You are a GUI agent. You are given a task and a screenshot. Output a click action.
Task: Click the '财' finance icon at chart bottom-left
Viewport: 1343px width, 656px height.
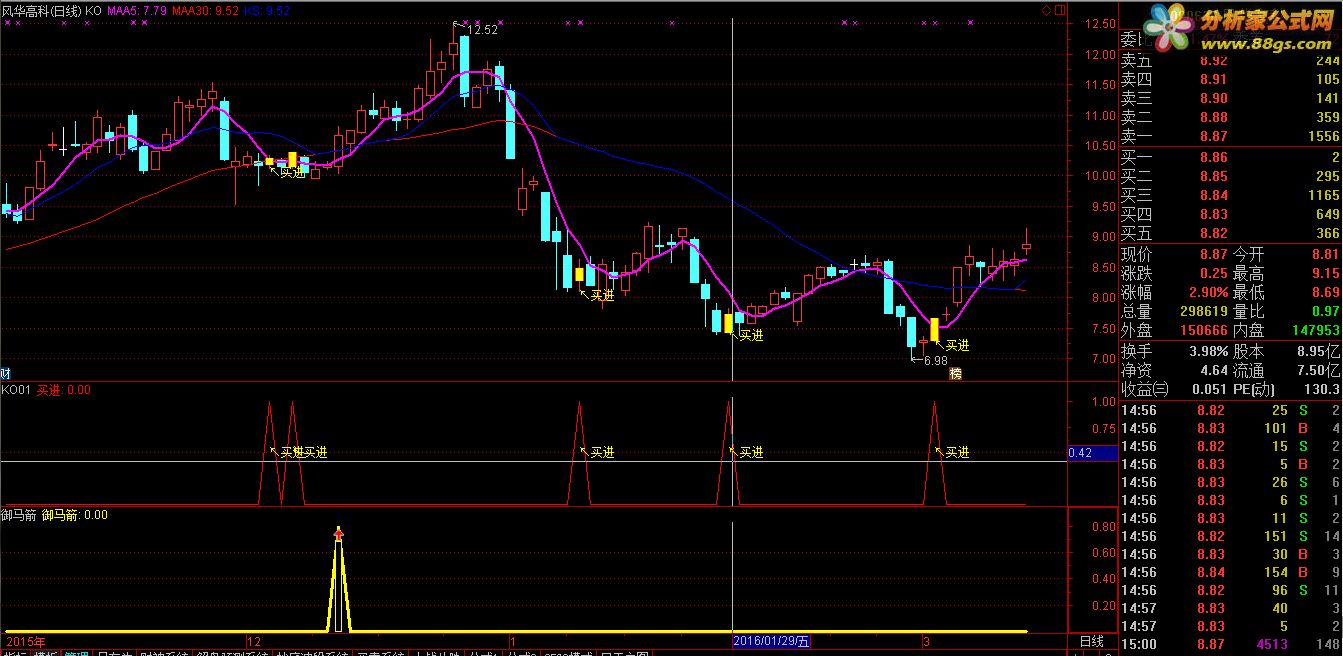(x=6, y=374)
